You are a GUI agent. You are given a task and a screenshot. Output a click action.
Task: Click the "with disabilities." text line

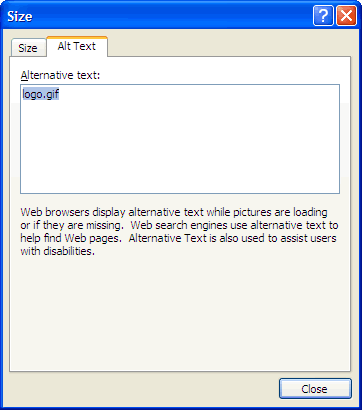click(58, 251)
